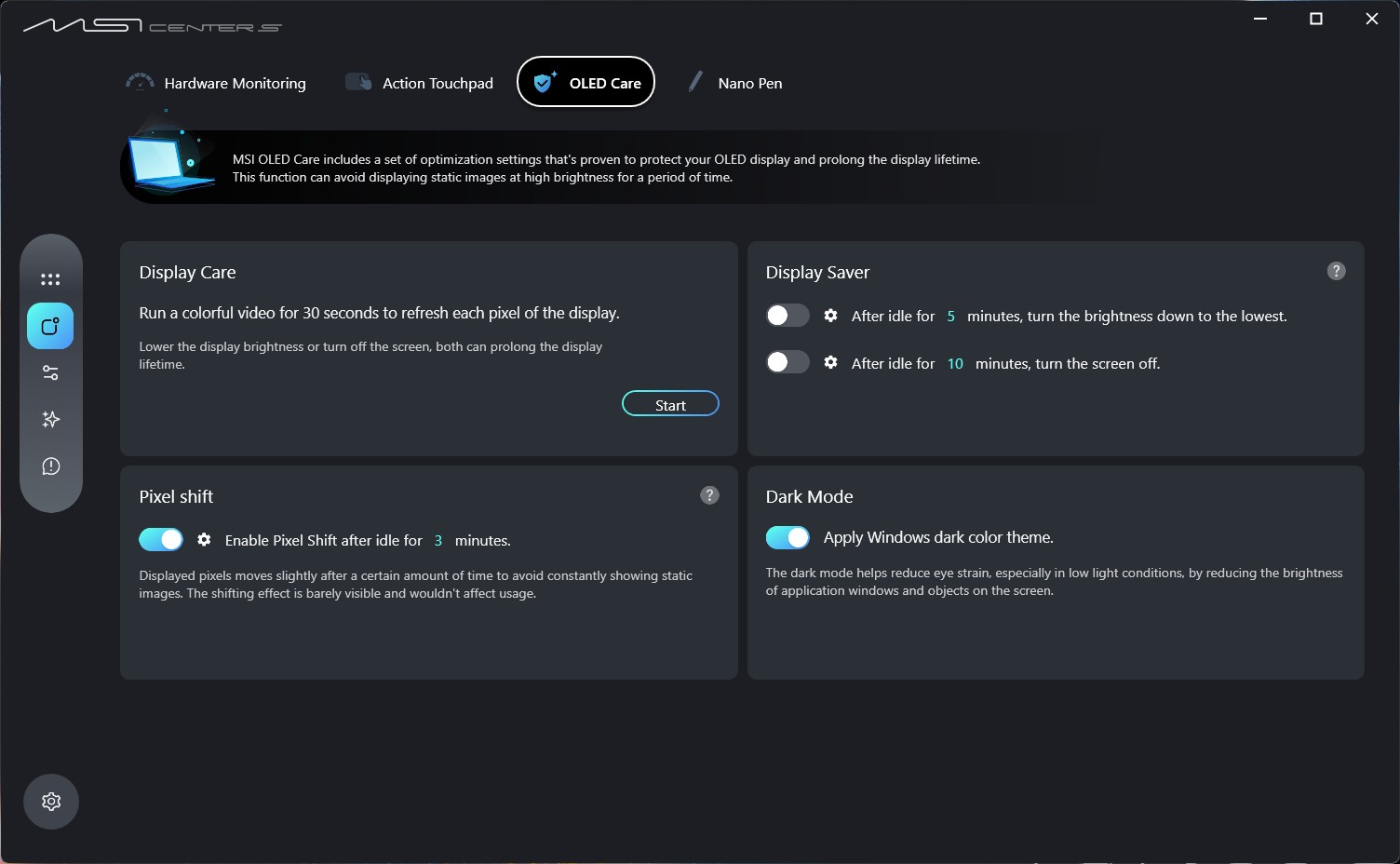Open gear settings for Pixel Shift
This screenshot has width=1400, height=864.
pos(204,539)
